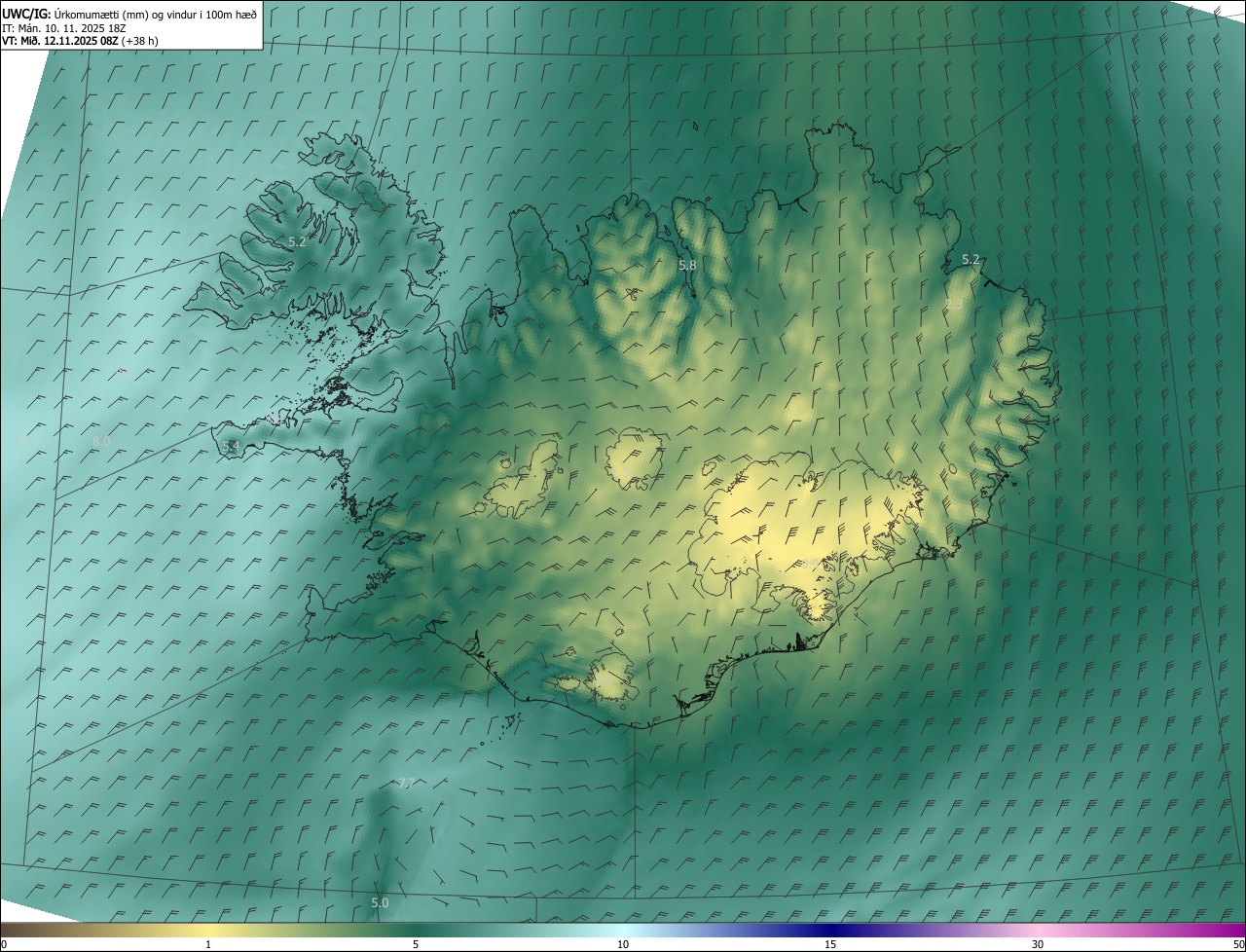Click the 7.7 value label south of Iceland
Image resolution: width=1246 pixels, height=952 pixels.
[407, 784]
